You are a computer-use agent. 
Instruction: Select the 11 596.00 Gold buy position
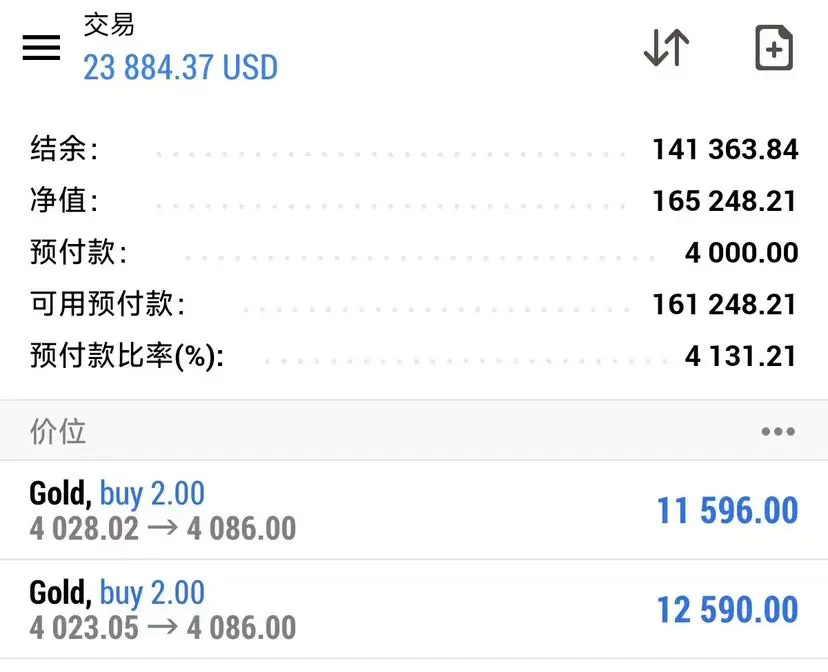point(414,510)
